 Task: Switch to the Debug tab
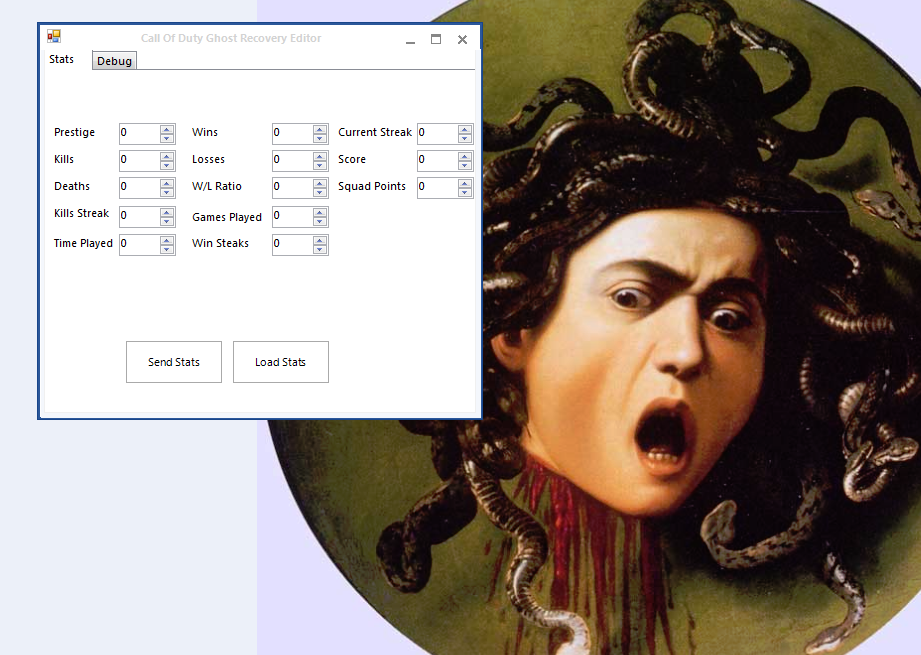click(114, 61)
